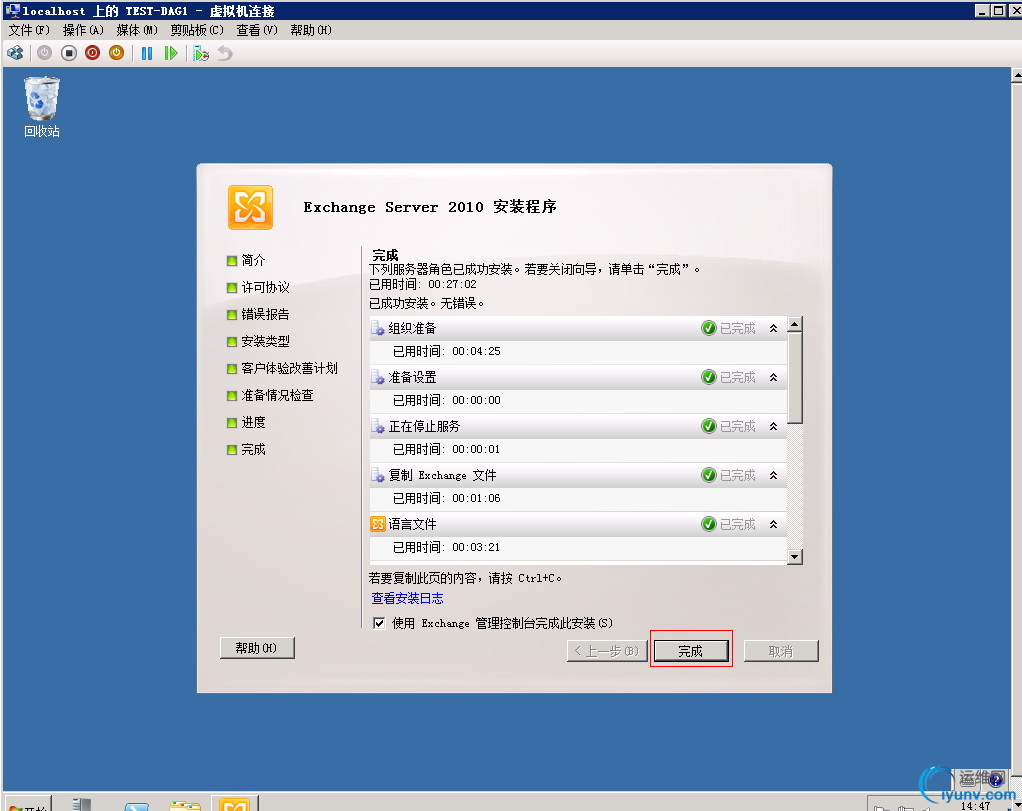
Task: Collapse the 组织准备 section chevron
Action: coord(773,328)
